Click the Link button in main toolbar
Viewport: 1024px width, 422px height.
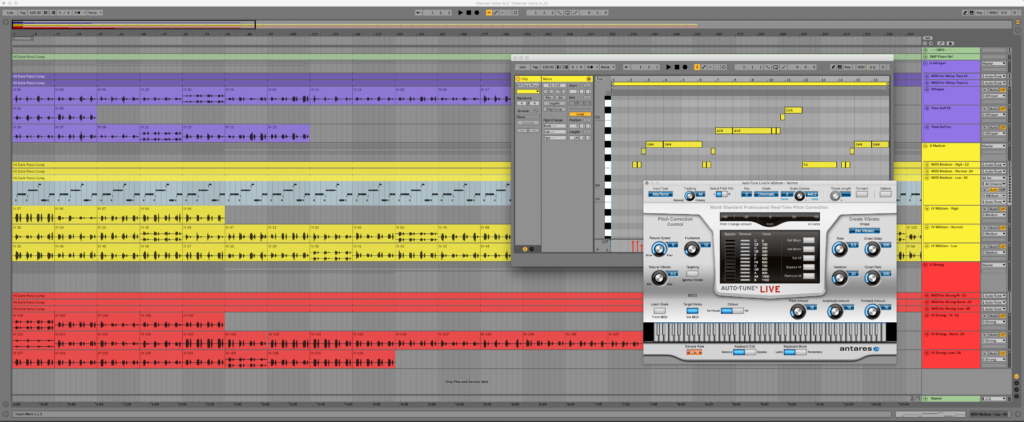(10, 12)
